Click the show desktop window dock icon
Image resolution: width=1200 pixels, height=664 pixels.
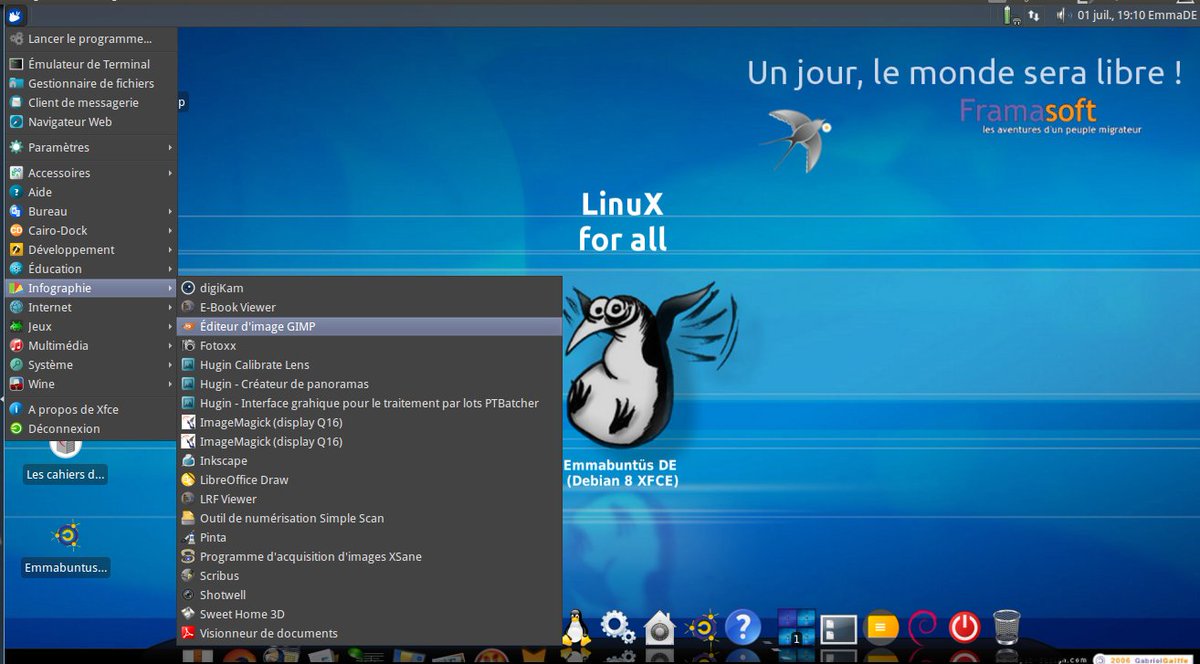(x=839, y=629)
